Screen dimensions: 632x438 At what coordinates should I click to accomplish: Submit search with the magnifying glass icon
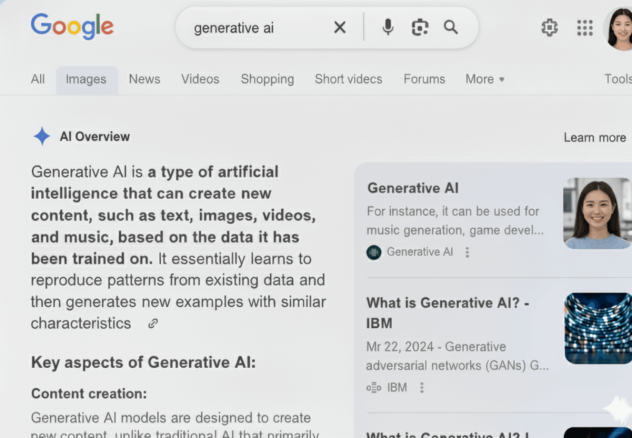click(x=451, y=27)
